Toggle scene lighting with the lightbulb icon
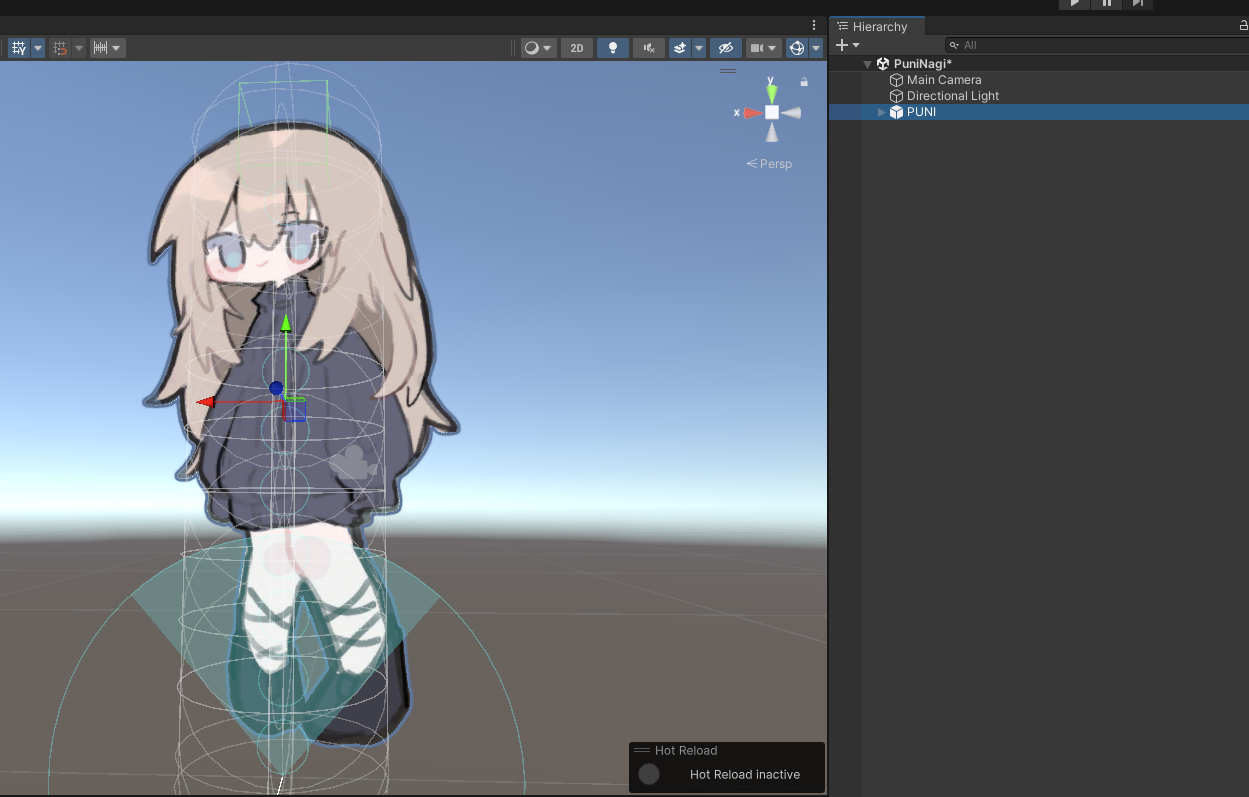 pos(612,48)
